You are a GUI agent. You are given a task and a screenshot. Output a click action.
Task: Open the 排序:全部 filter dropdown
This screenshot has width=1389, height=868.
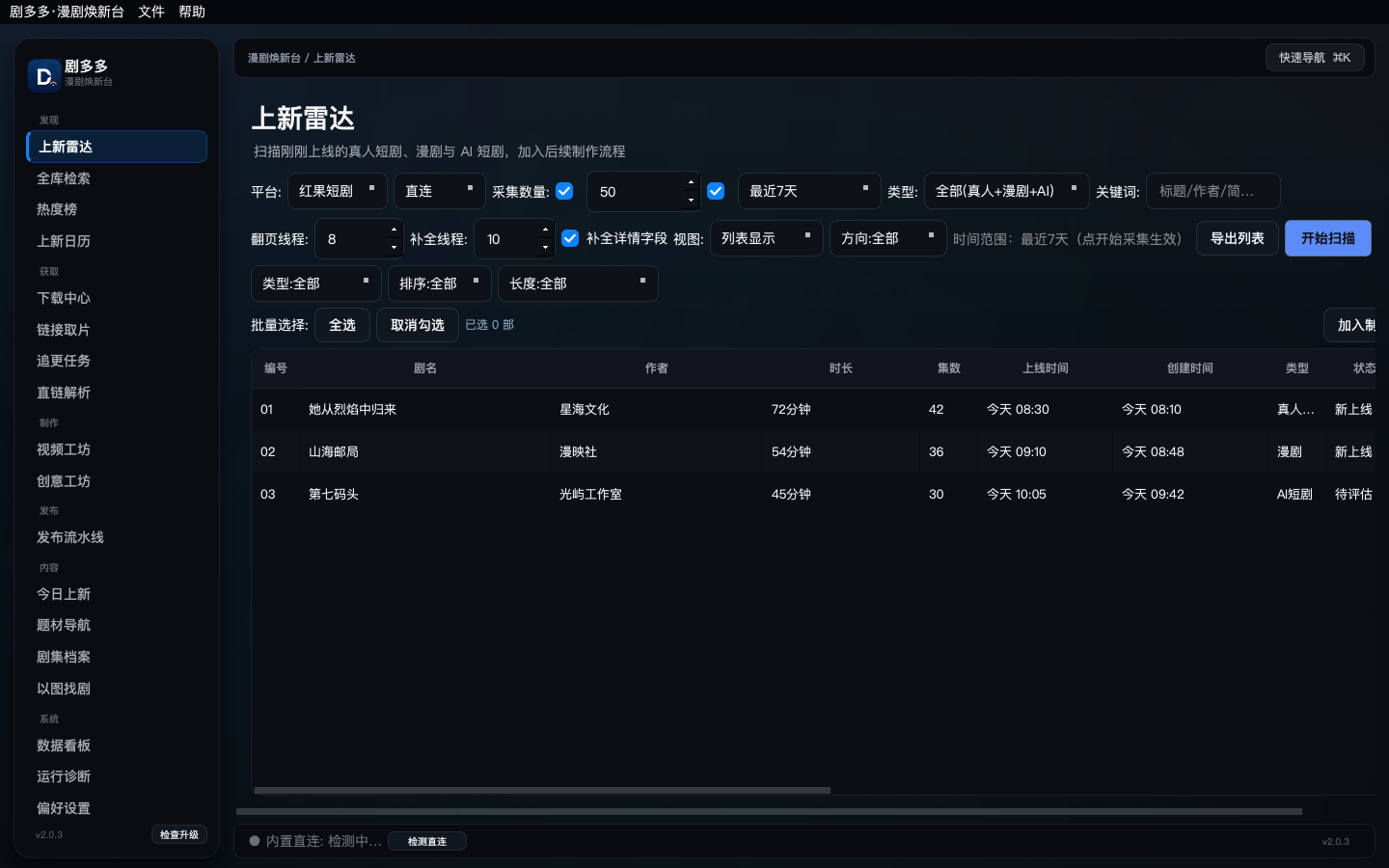pyautogui.click(x=440, y=284)
